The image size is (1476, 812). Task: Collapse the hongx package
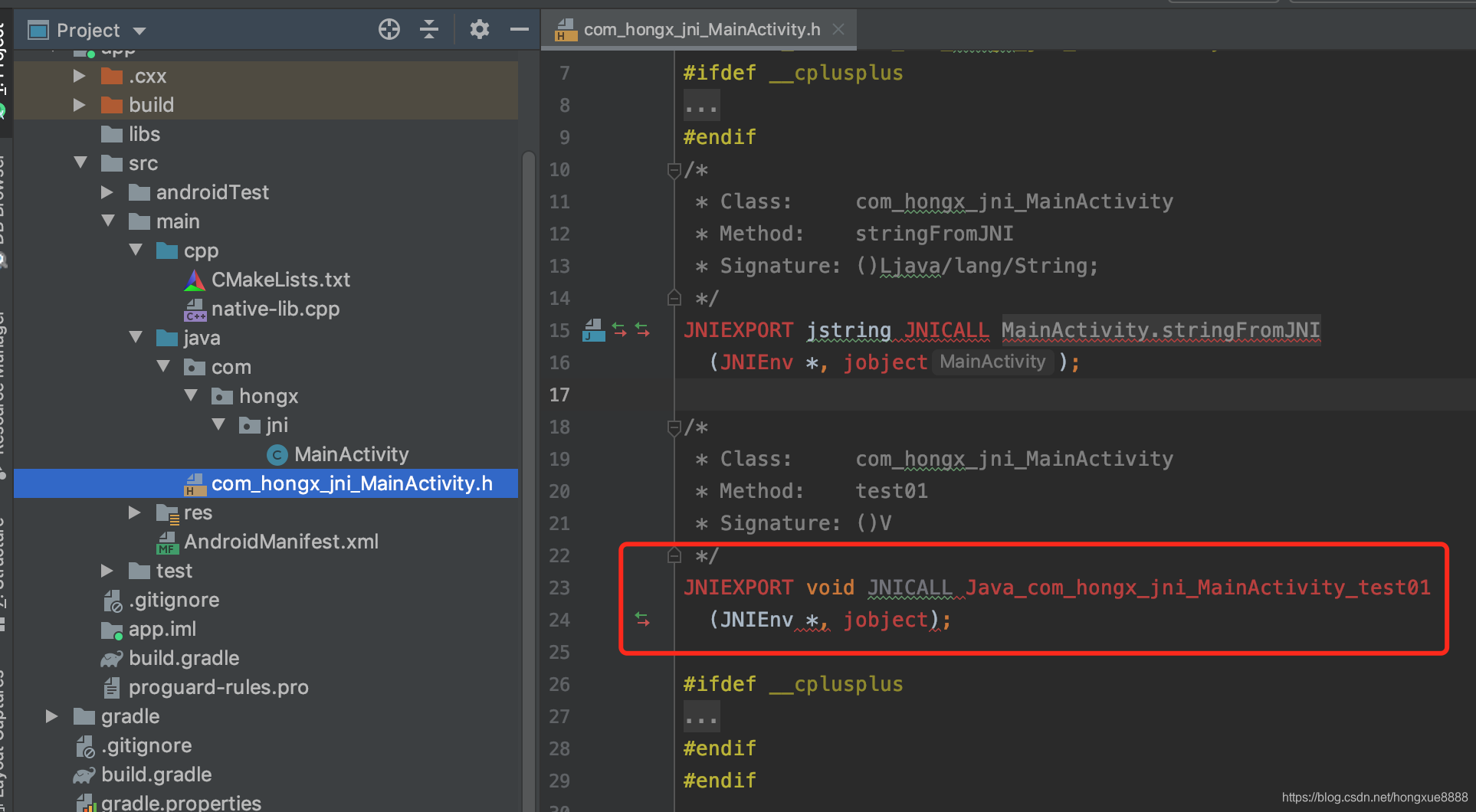coord(191,395)
